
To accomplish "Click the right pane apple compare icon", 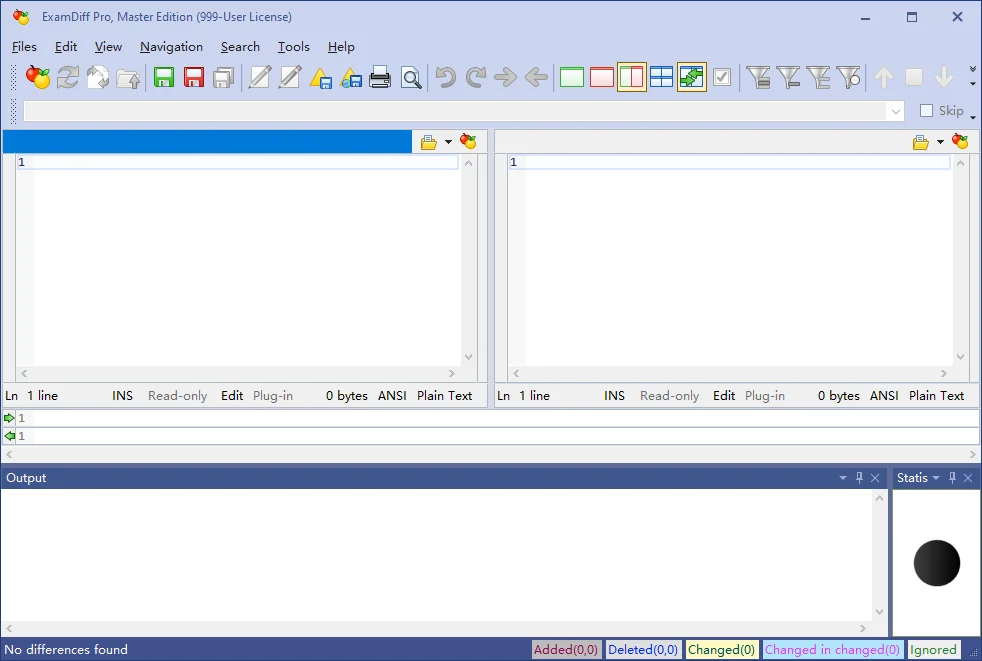I will [960, 142].
